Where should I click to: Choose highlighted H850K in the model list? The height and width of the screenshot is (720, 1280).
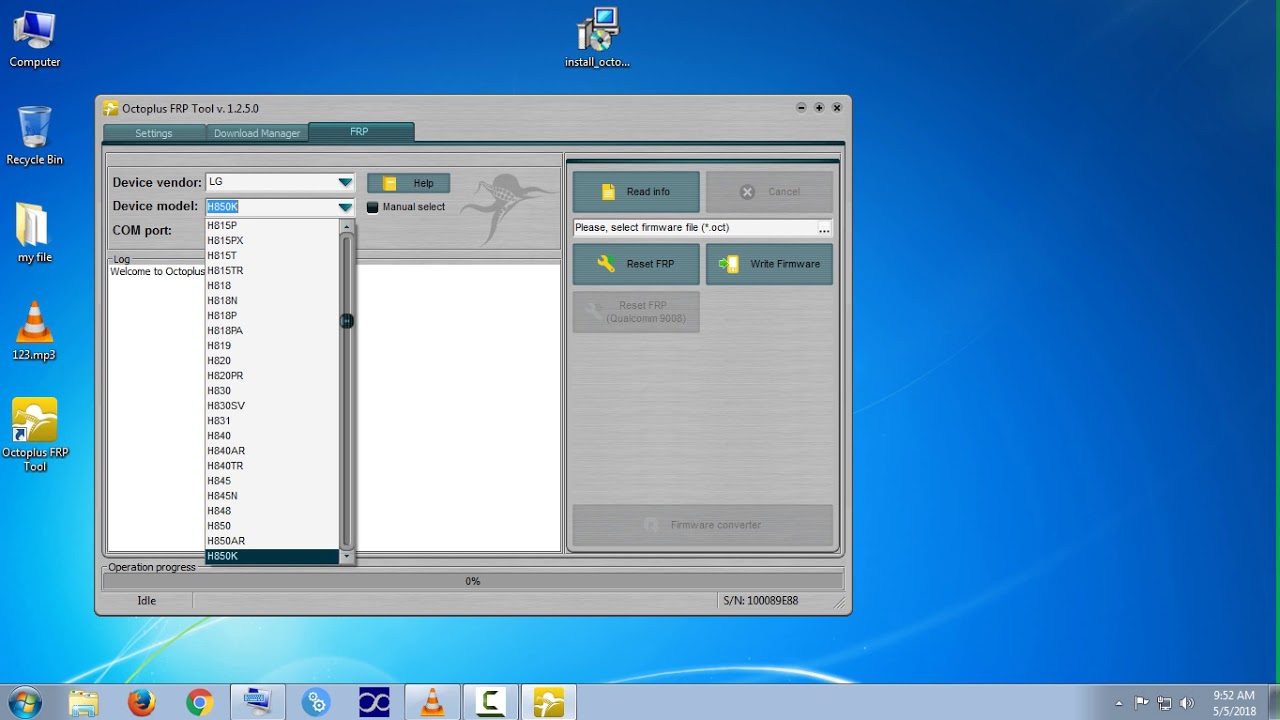tap(272, 556)
